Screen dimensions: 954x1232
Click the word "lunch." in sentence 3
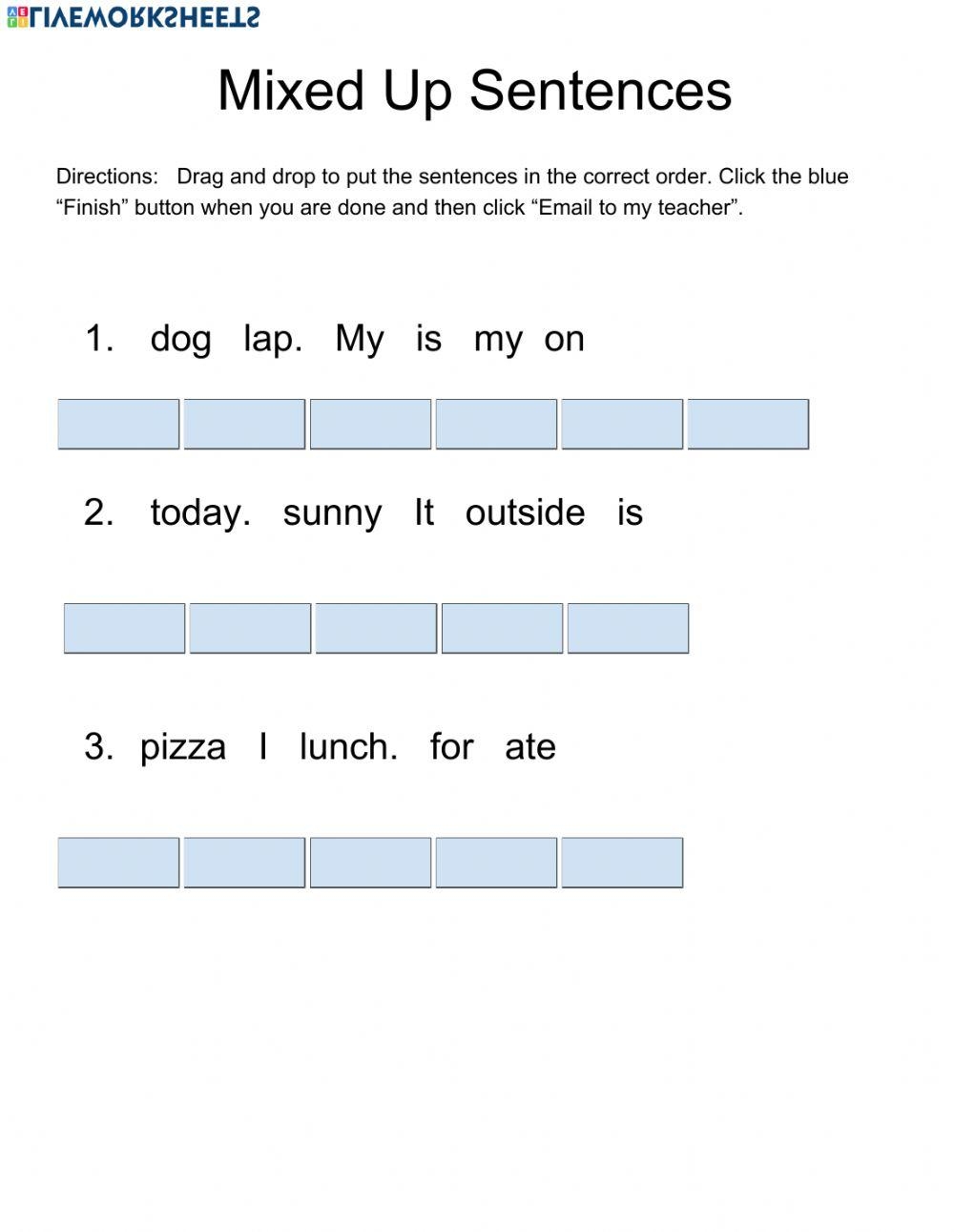pyautogui.click(x=348, y=747)
